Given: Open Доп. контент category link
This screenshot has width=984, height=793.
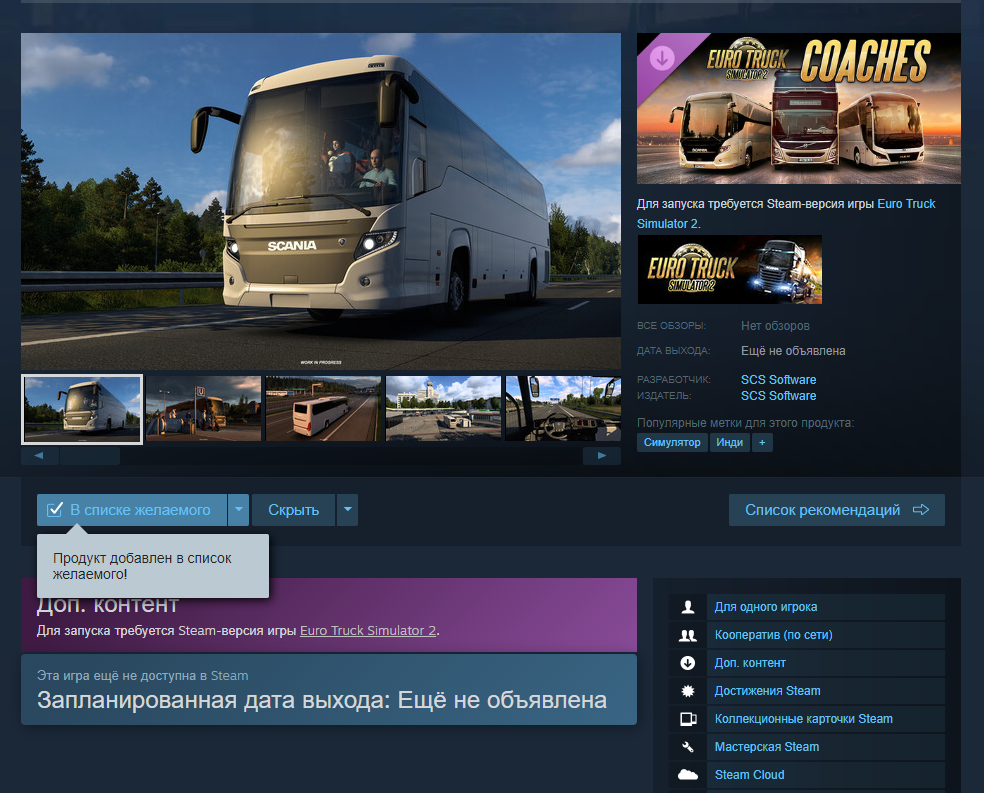Looking at the screenshot, I should 750,663.
